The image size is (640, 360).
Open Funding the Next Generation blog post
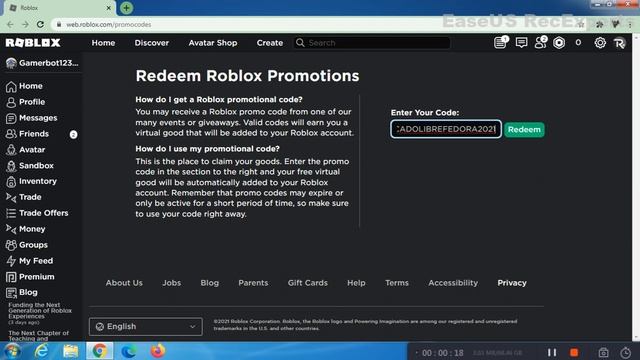[x=40, y=311]
